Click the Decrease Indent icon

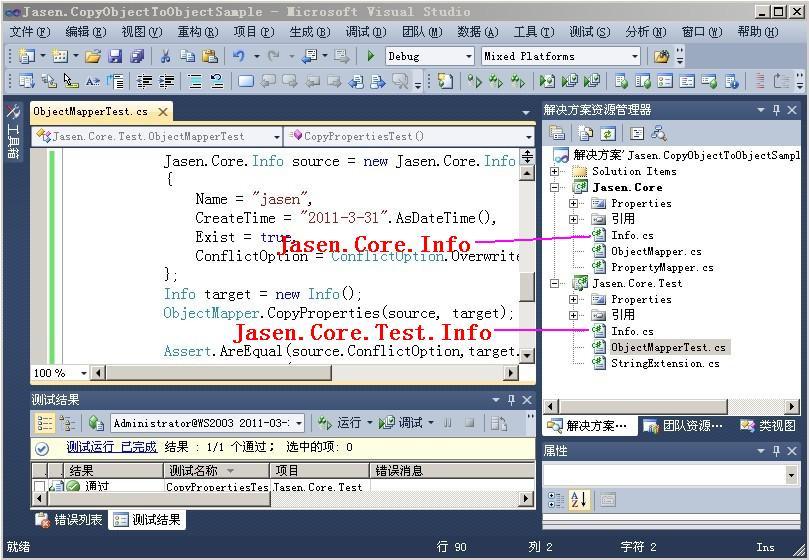tap(144, 81)
